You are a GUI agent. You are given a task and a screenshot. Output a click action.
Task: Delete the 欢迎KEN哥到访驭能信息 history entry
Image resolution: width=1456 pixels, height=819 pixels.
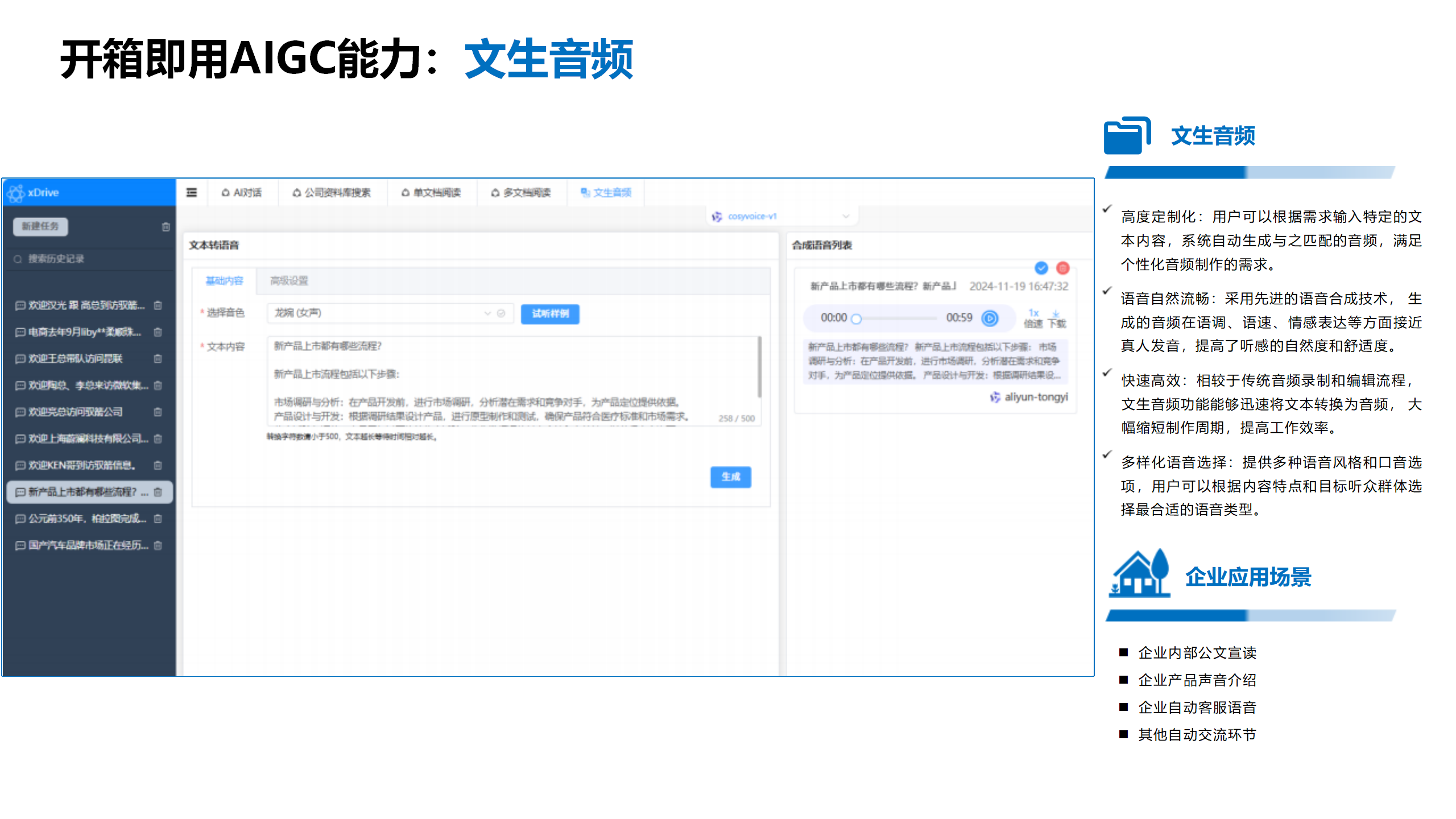(158, 465)
